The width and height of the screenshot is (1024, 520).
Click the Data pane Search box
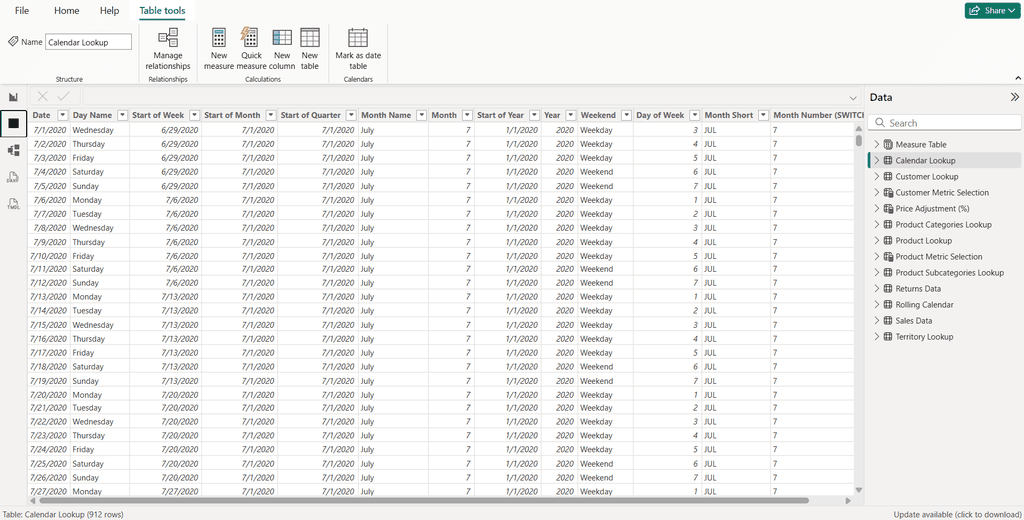coord(950,123)
